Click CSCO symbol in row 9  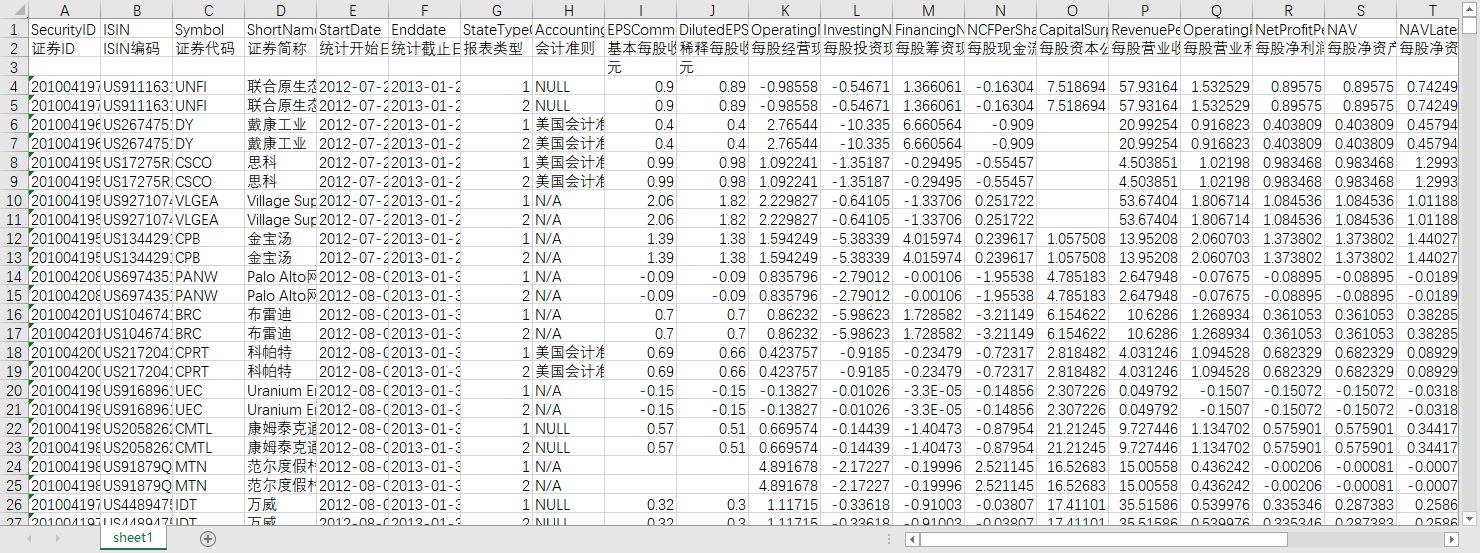pyautogui.click(x=208, y=181)
